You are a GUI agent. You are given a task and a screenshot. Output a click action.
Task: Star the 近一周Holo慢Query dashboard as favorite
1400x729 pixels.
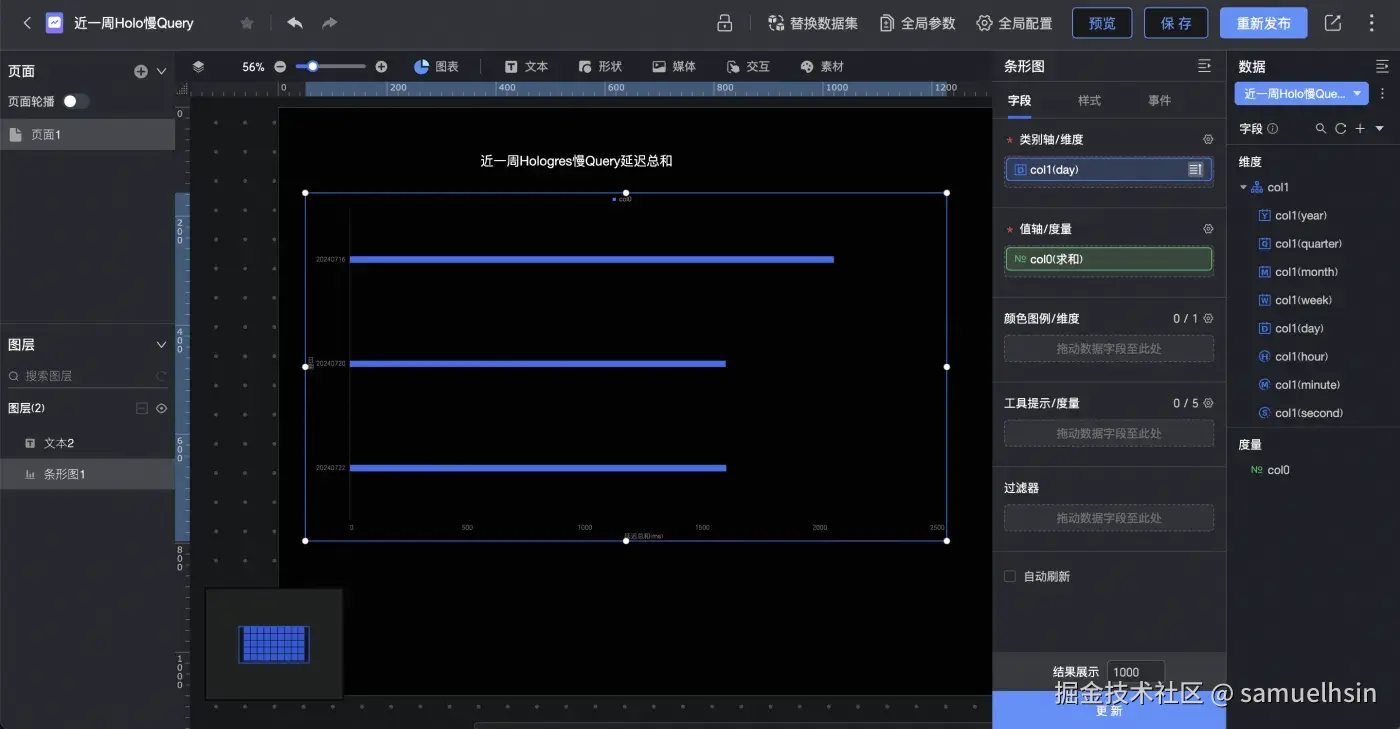click(x=247, y=23)
